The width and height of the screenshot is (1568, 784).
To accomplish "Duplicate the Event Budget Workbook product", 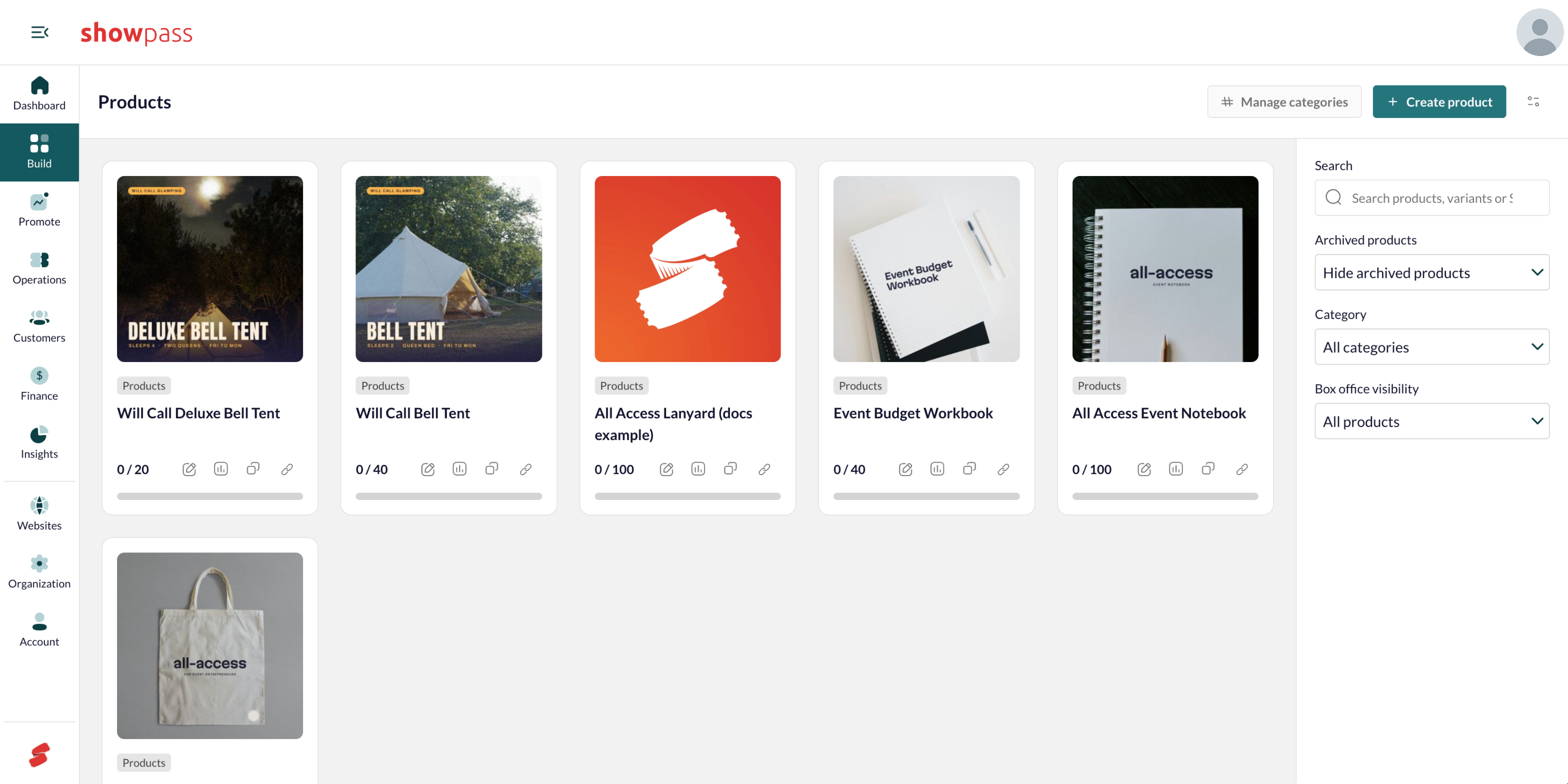I will tap(969, 468).
